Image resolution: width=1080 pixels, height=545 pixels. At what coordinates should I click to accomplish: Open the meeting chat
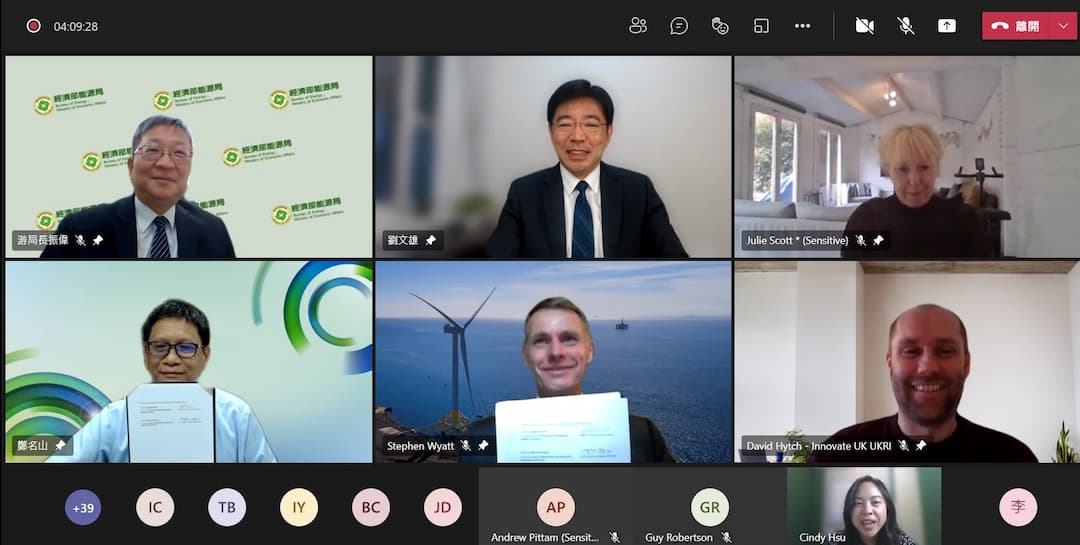pos(679,26)
